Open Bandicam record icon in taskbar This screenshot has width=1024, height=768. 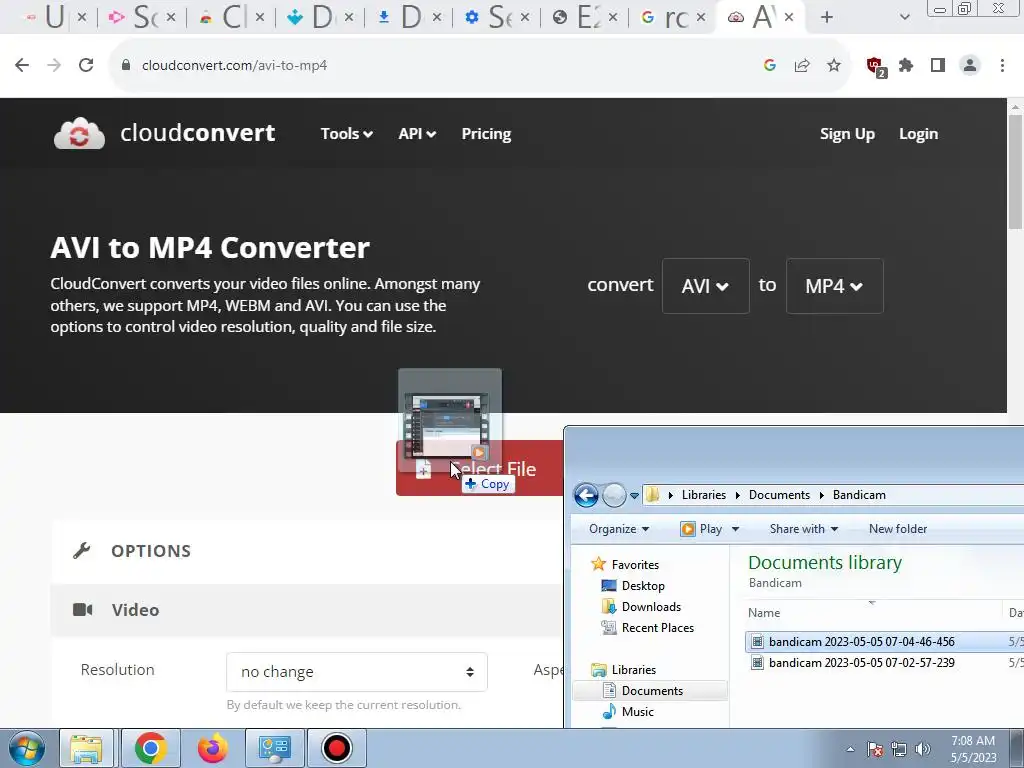[337, 748]
